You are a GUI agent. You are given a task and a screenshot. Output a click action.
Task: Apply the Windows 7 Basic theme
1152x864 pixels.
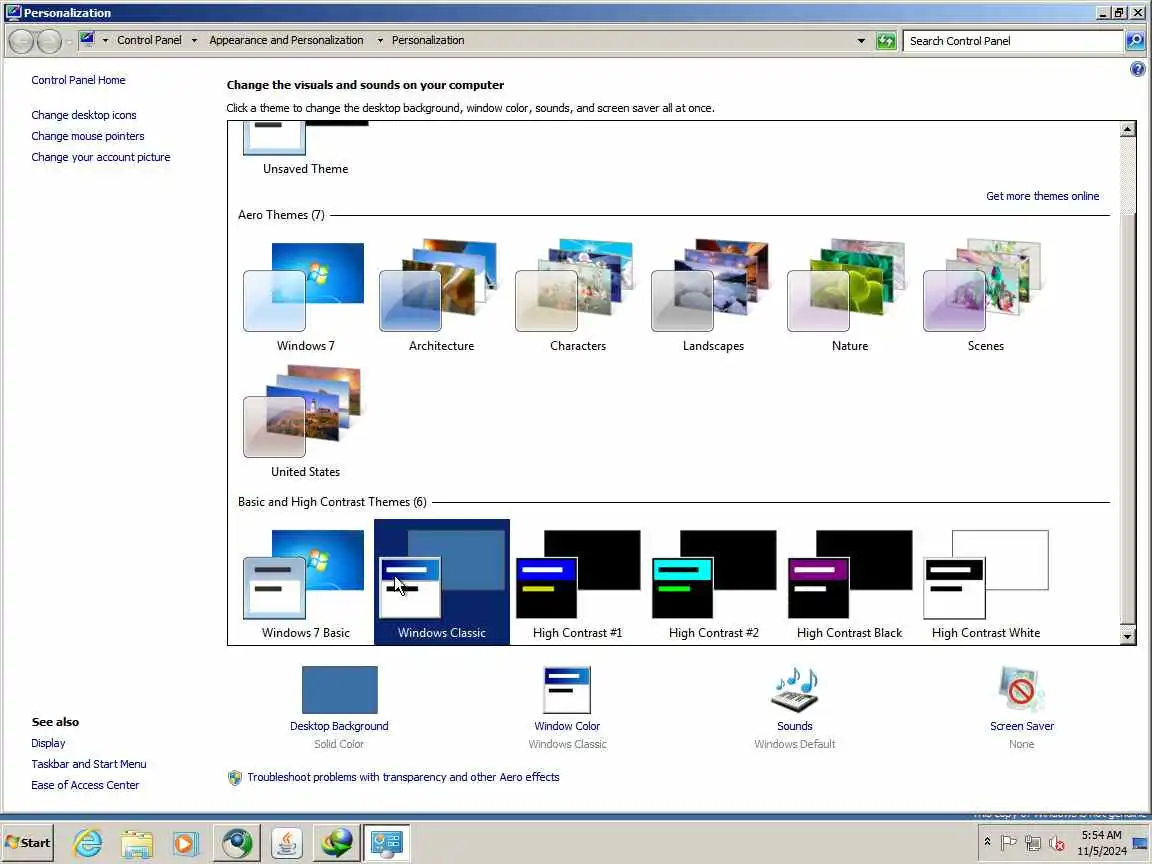(x=305, y=583)
